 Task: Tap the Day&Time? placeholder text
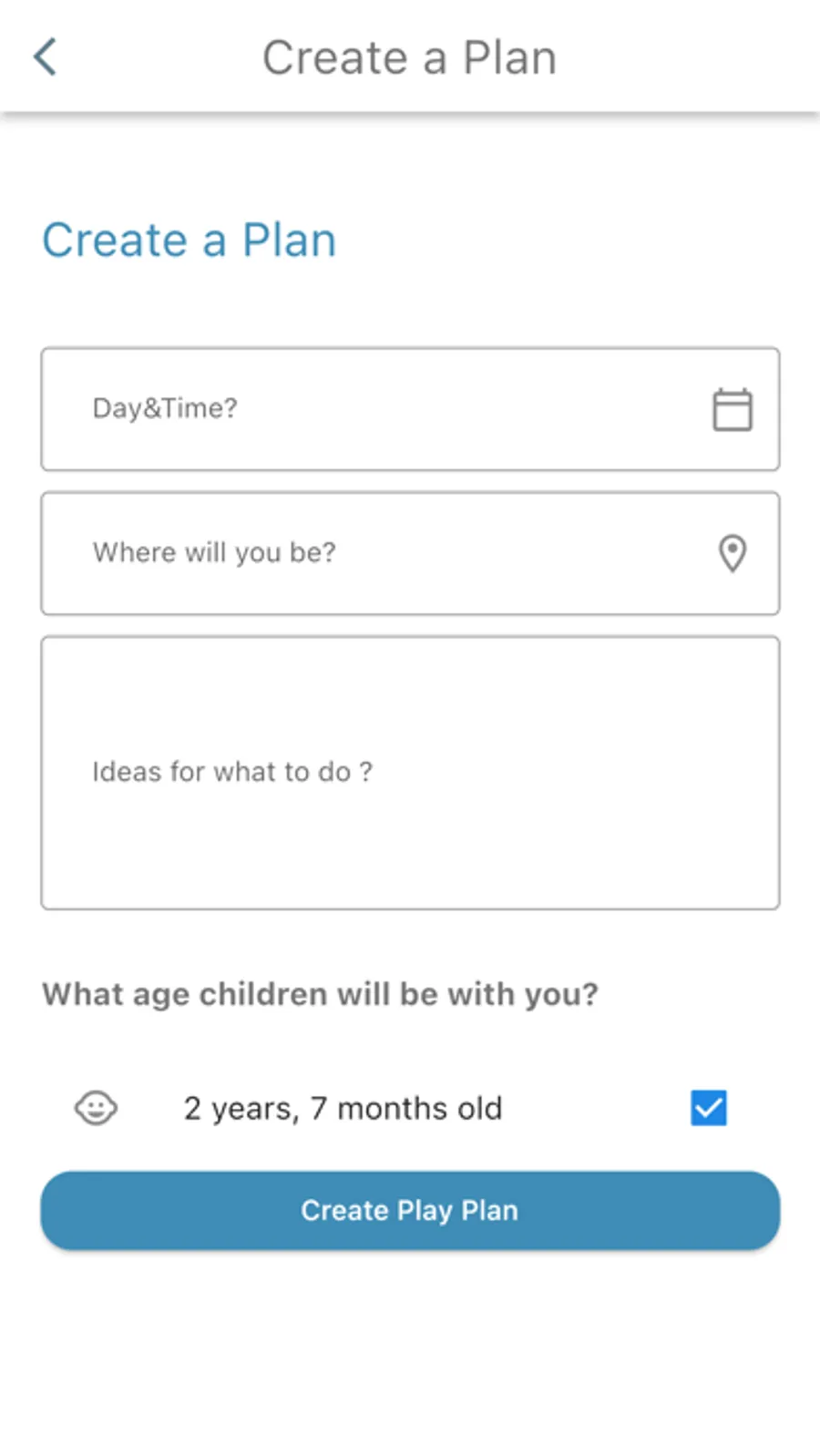click(x=165, y=408)
